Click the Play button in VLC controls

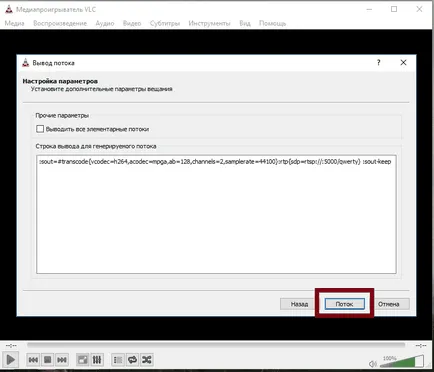pyautogui.click(x=10, y=360)
